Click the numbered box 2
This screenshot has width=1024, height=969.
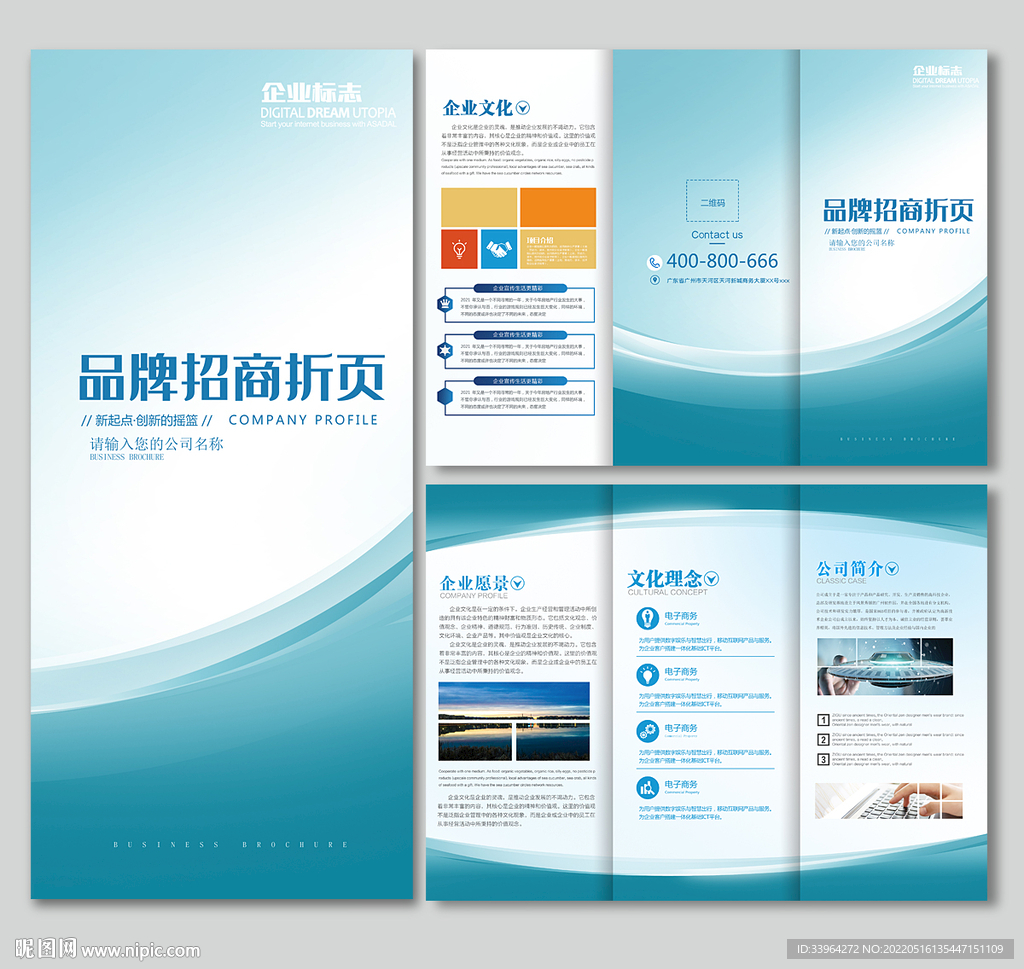(x=824, y=740)
